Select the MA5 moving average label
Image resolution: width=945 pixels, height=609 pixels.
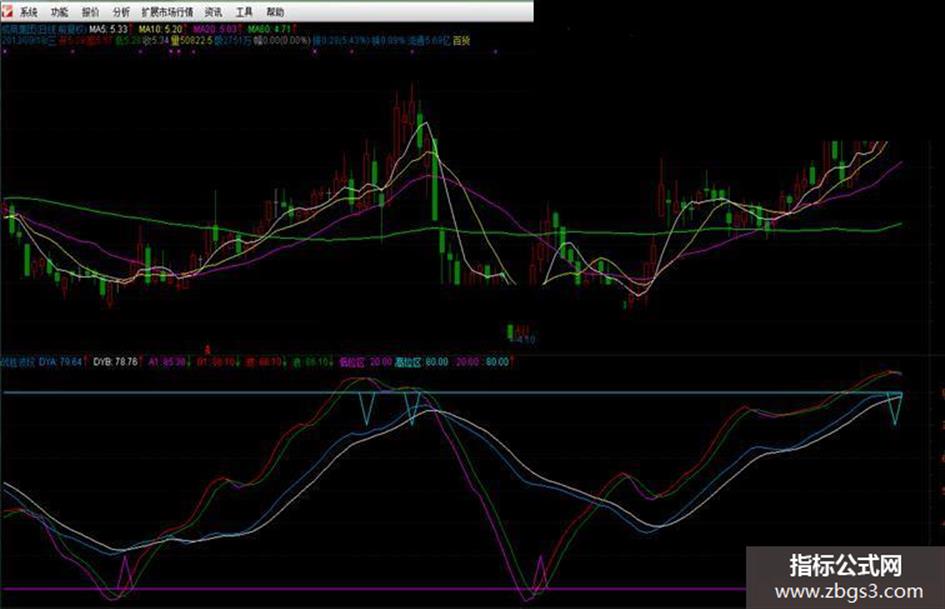coord(108,29)
